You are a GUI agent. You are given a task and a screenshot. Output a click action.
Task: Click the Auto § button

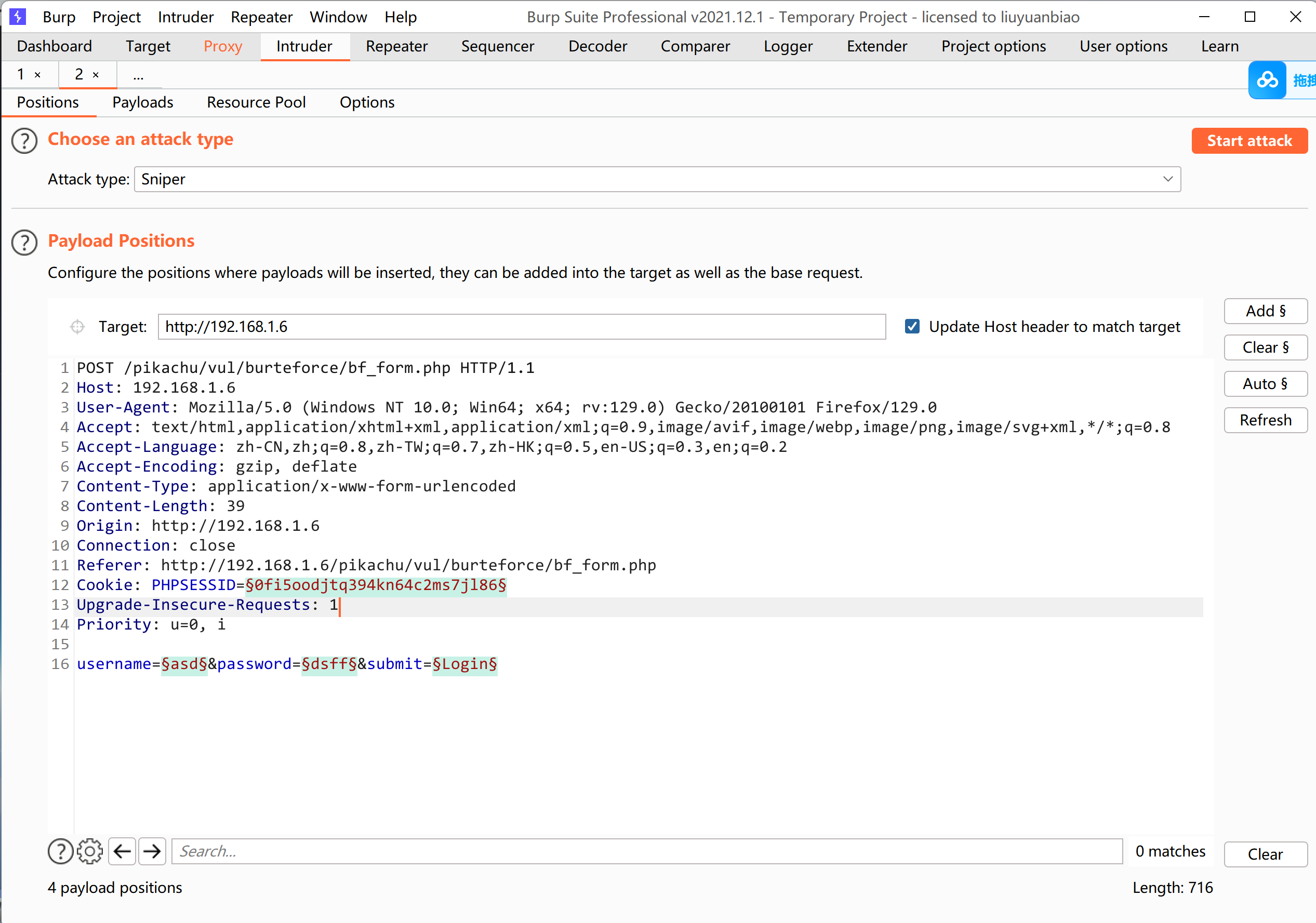pyautogui.click(x=1265, y=384)
